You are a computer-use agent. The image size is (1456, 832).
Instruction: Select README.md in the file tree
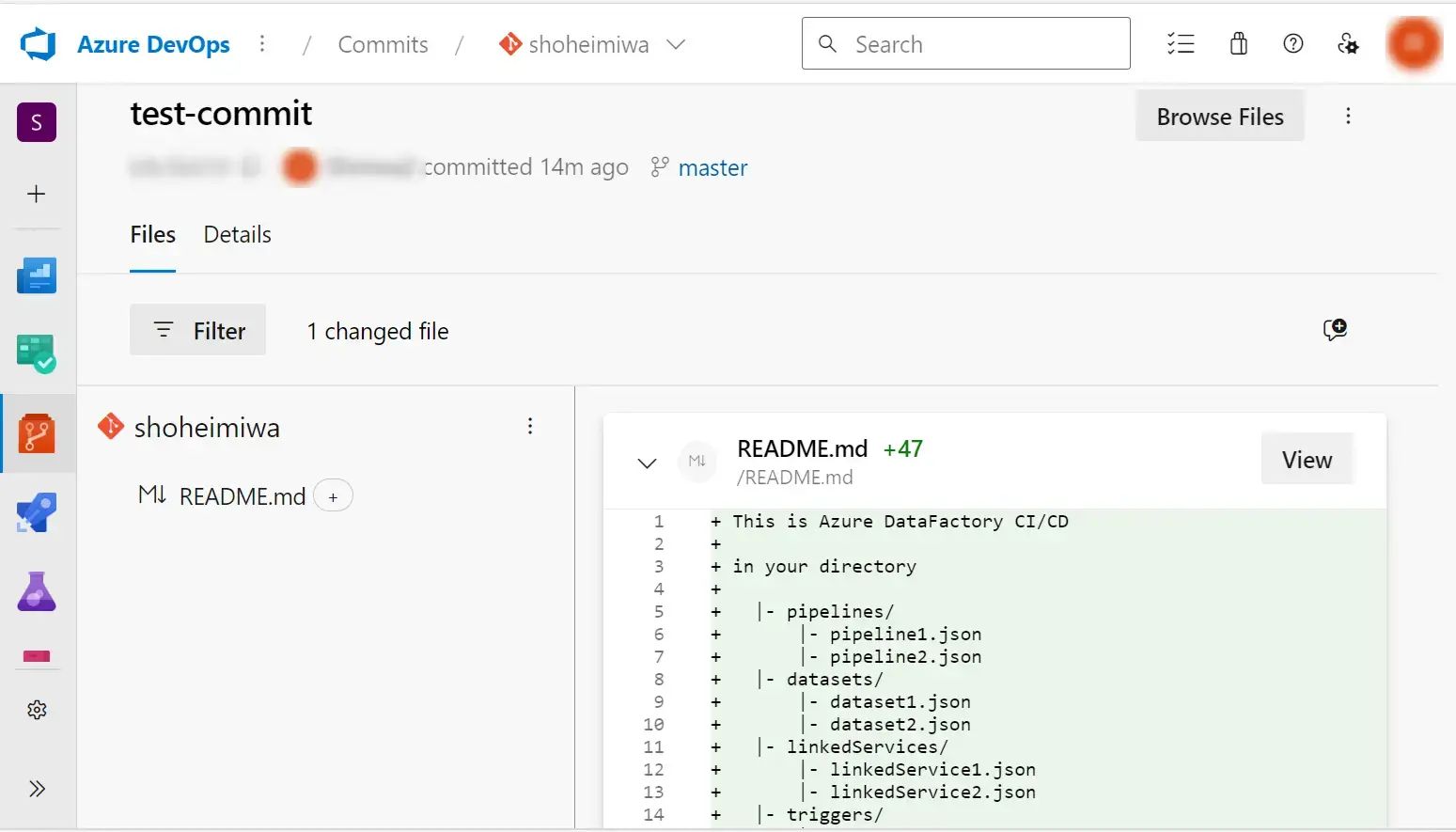tap(243, 496)
